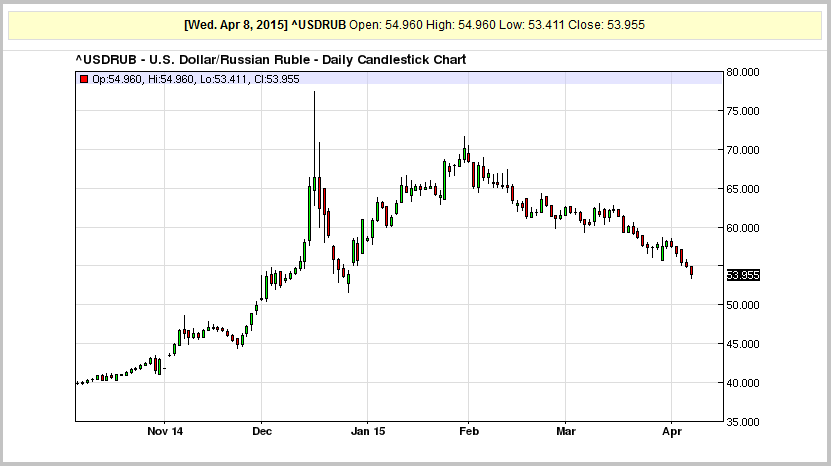Click the 'Dec' date label

[262, 431]
